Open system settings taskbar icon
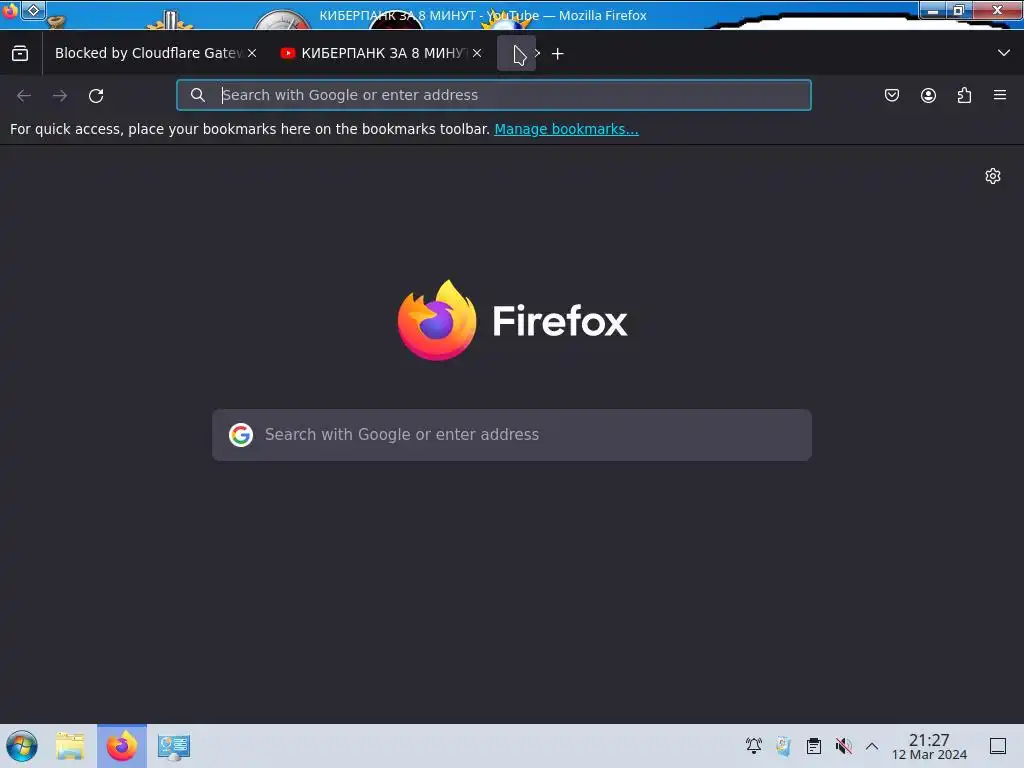The image size is (1024, 768). (174, 746)
